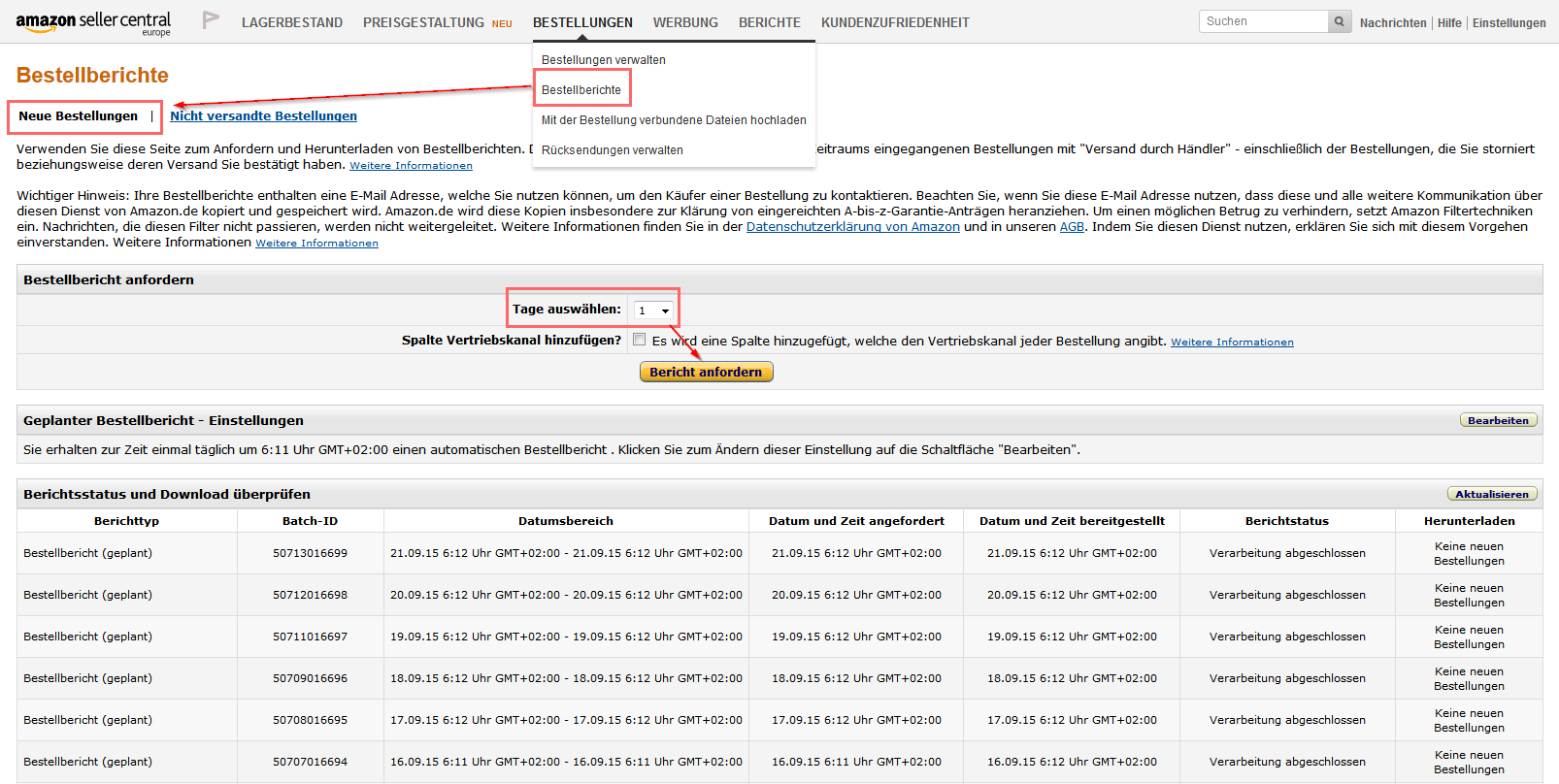Open the Einstellungen link
1559x784 pixels.
point(1509,23)
